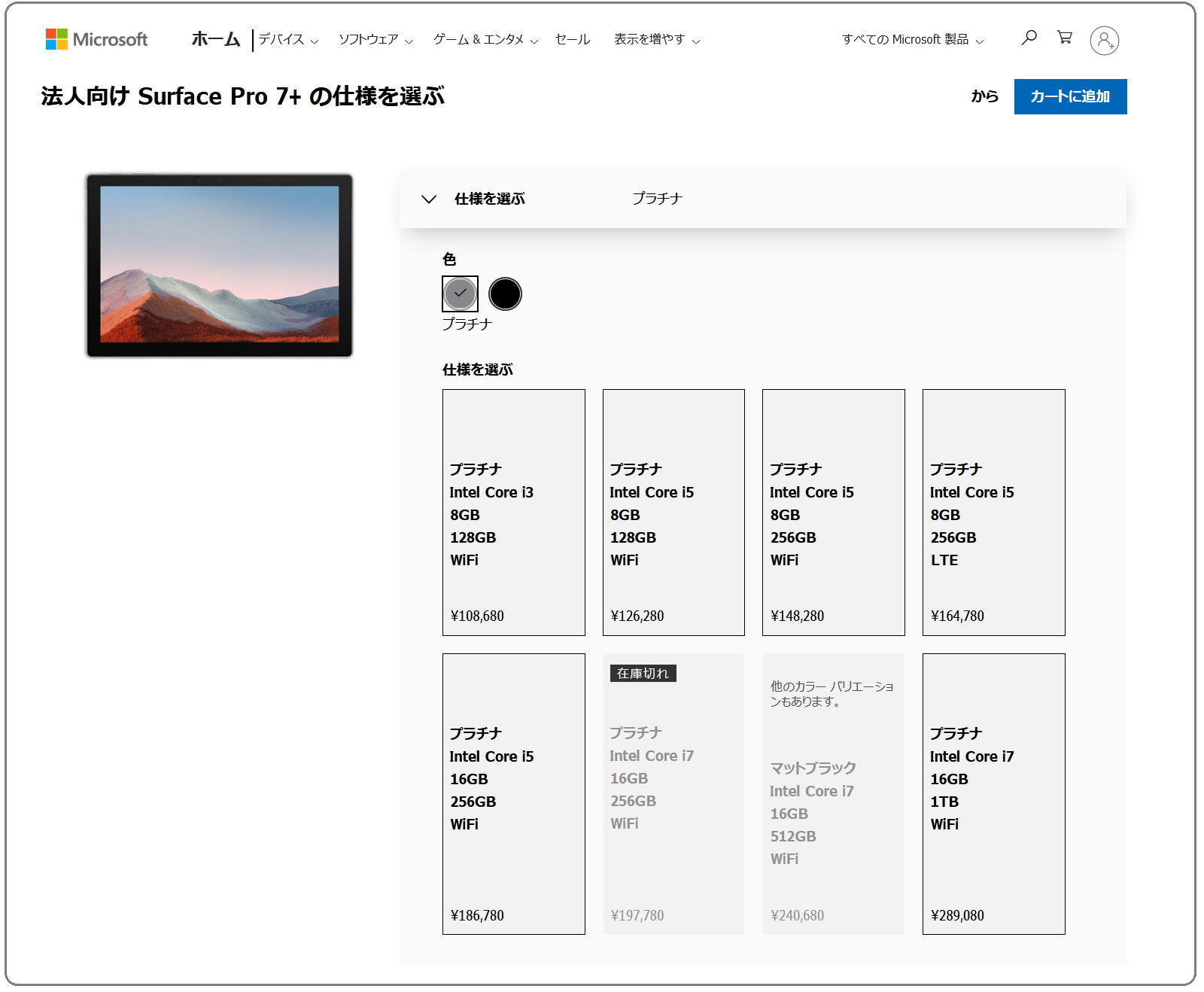Click the から price label
The image size is (1204, 992).
984,96
